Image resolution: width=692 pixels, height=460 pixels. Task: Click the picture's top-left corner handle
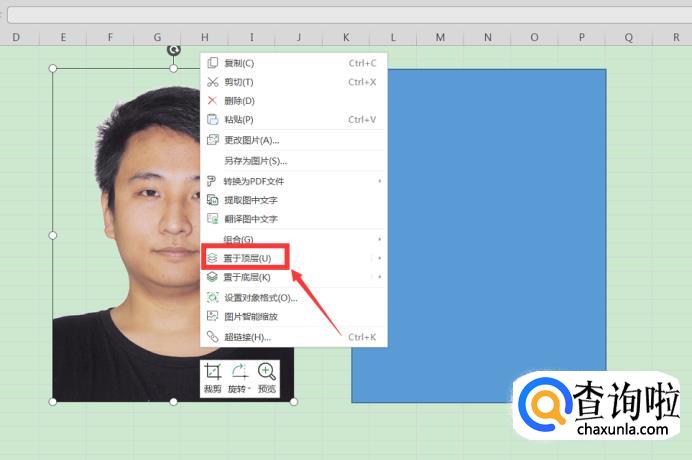click(53, 68)
